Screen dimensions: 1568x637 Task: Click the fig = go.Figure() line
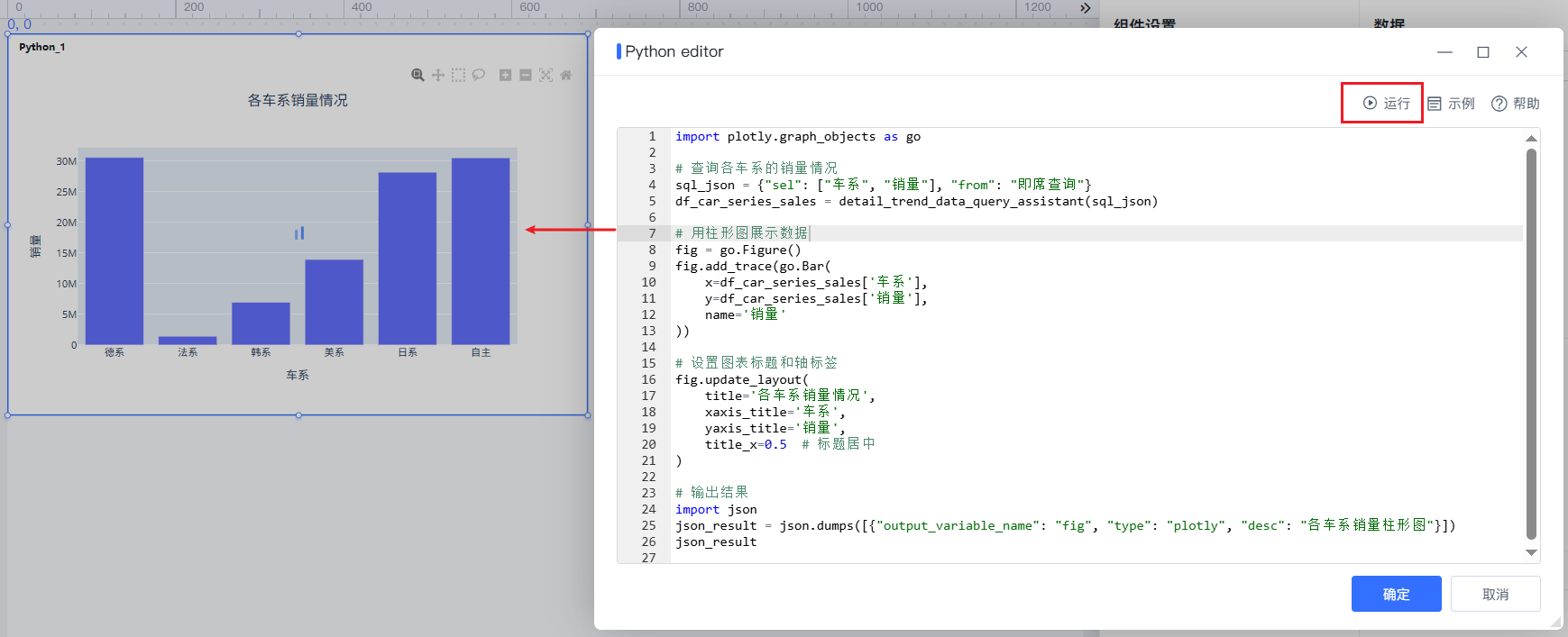(x=738, y=250)
